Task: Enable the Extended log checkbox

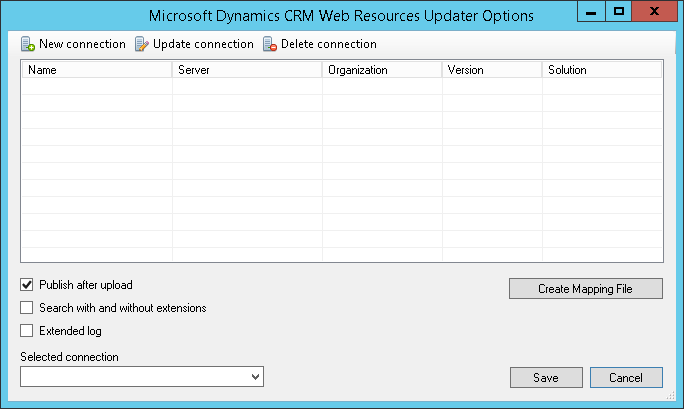Action: pos(27,331)
